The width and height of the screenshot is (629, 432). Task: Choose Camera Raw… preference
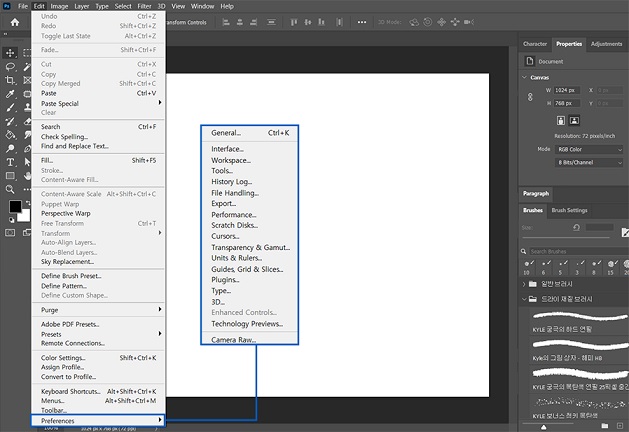click(250, 339)
